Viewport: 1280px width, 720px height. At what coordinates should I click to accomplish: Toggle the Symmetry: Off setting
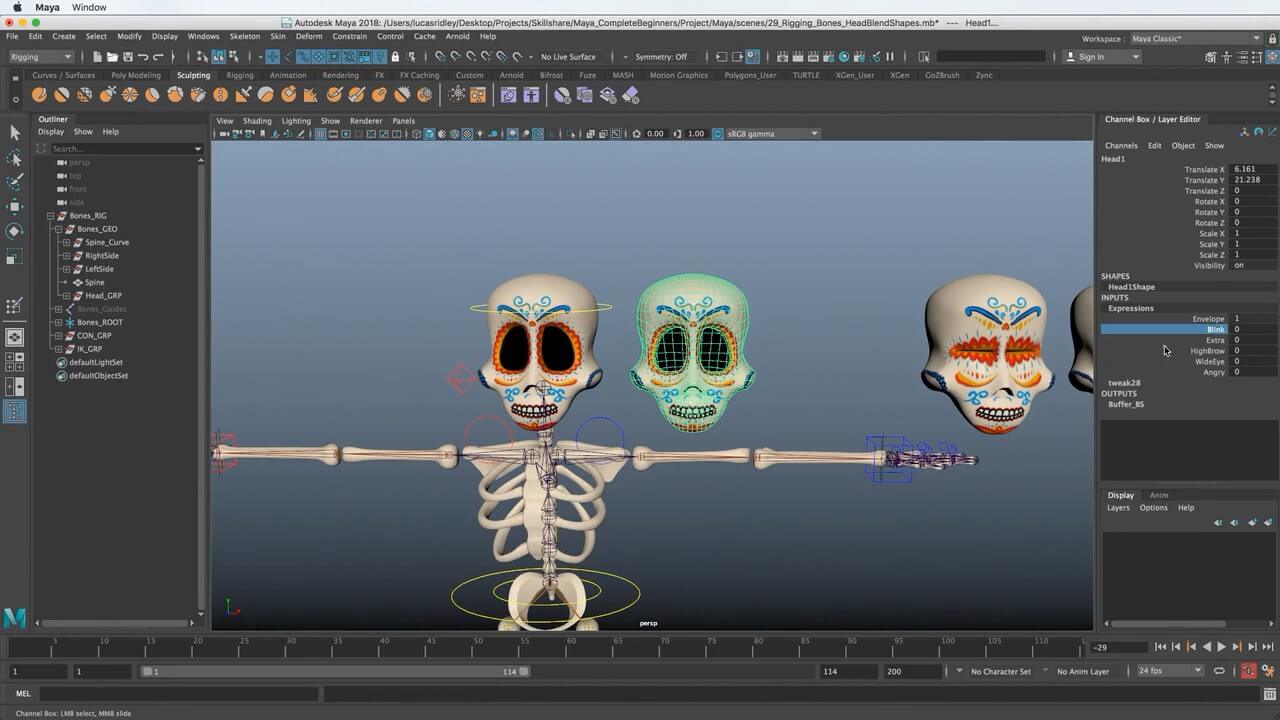click(660, 57)
